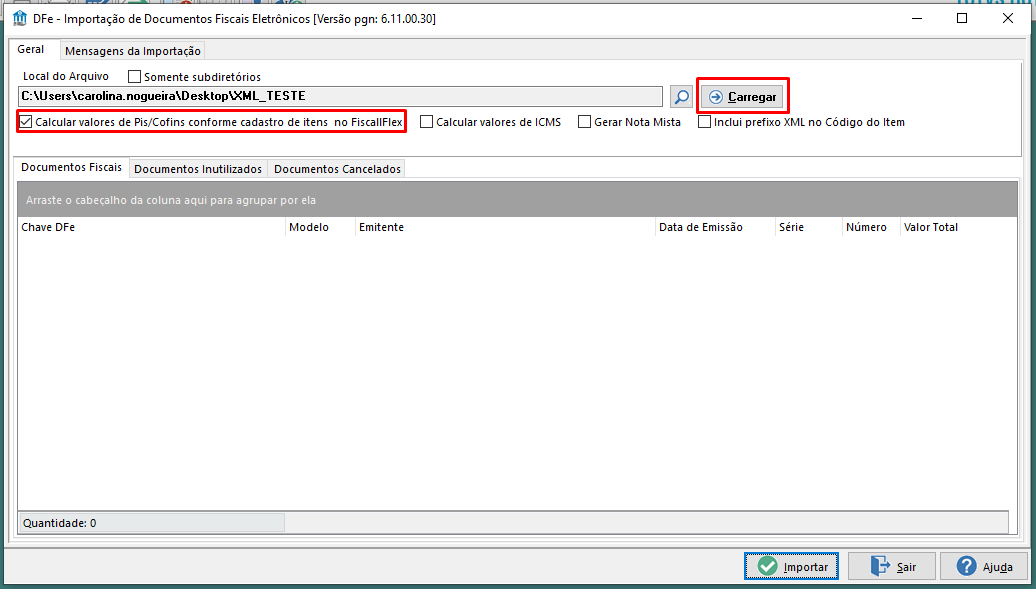Open Documentos Fiscais tab

71,167
